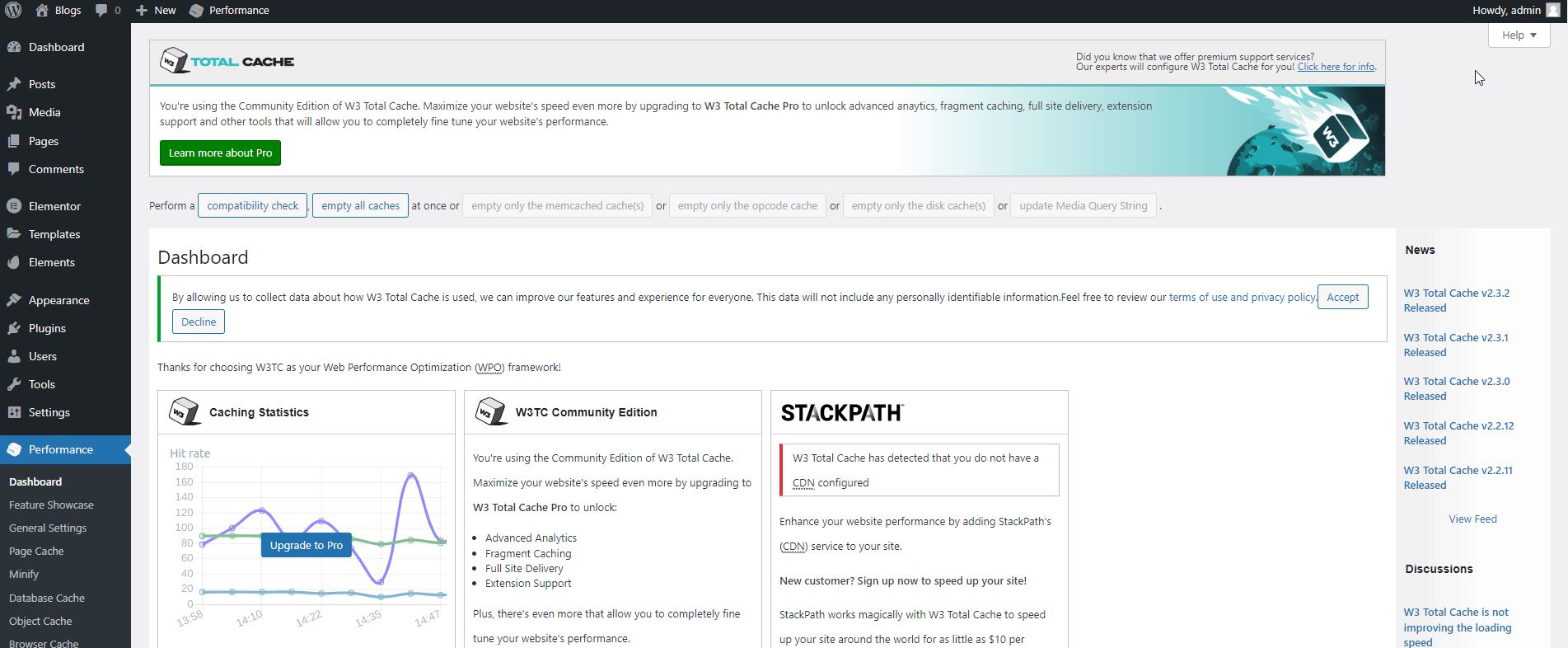The height and width of the screenshot is (648, 1568).
Task: Click the Templates folder icon
Action: point(14,234)
